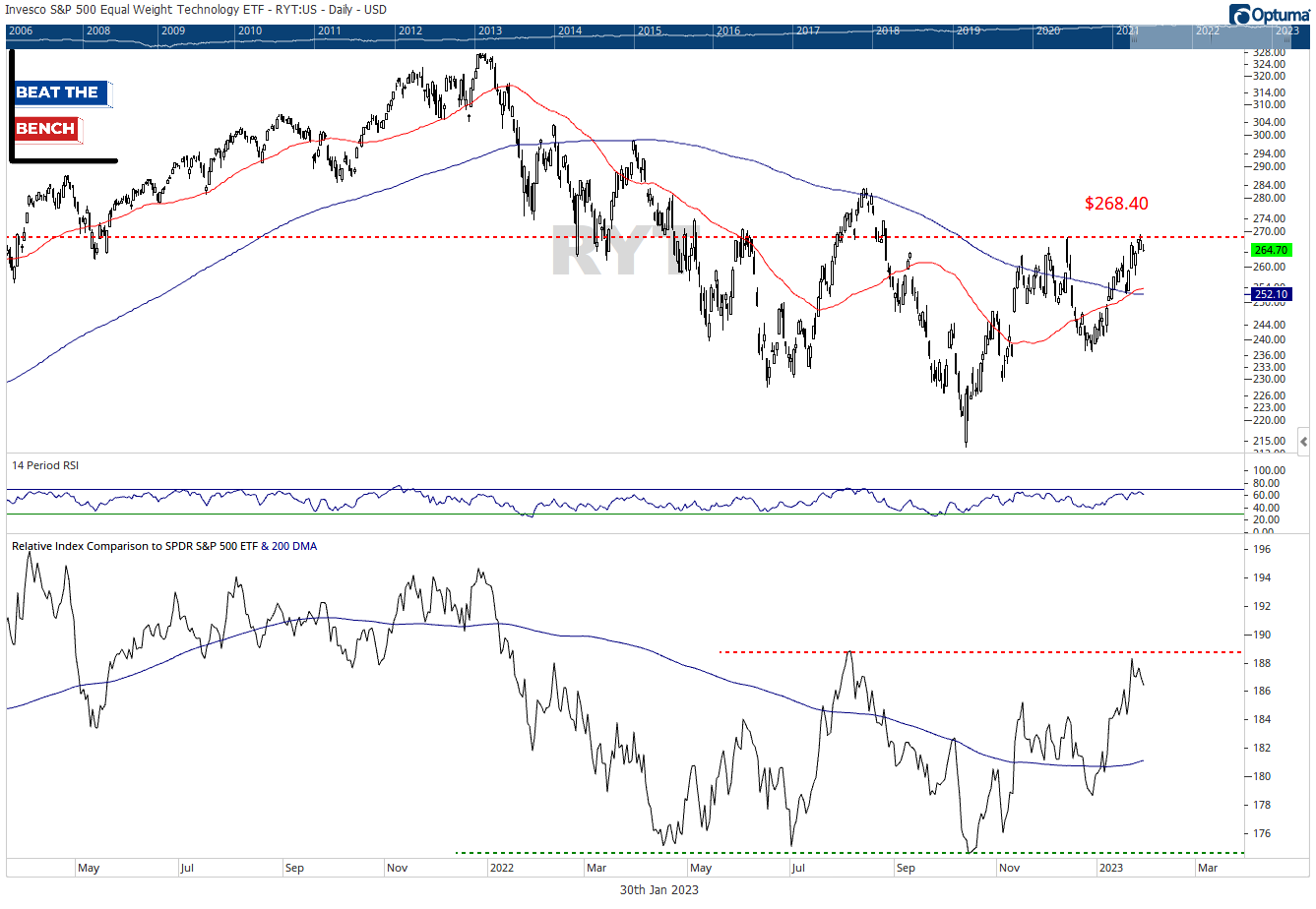Select the chart title 'Invesco S&P 500 Equal Weight Technology ETF'
This screenshot has height=909, width=1316.
coord(135,9)
